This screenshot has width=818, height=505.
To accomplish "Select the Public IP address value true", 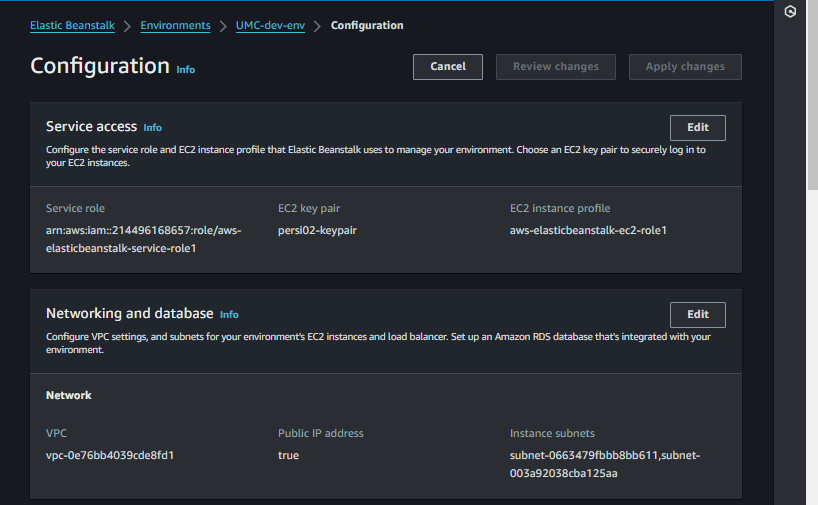I will point(288,455).
